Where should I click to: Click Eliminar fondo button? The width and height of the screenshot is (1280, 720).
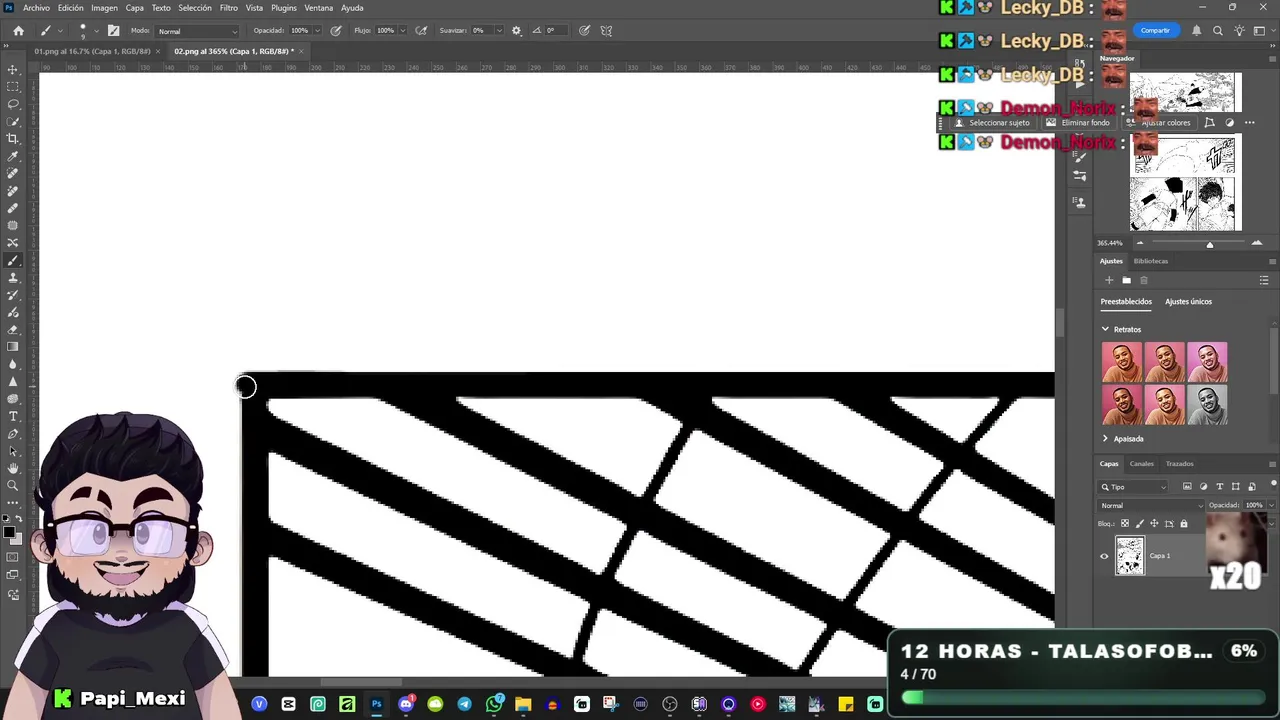tap(1078, 123)
